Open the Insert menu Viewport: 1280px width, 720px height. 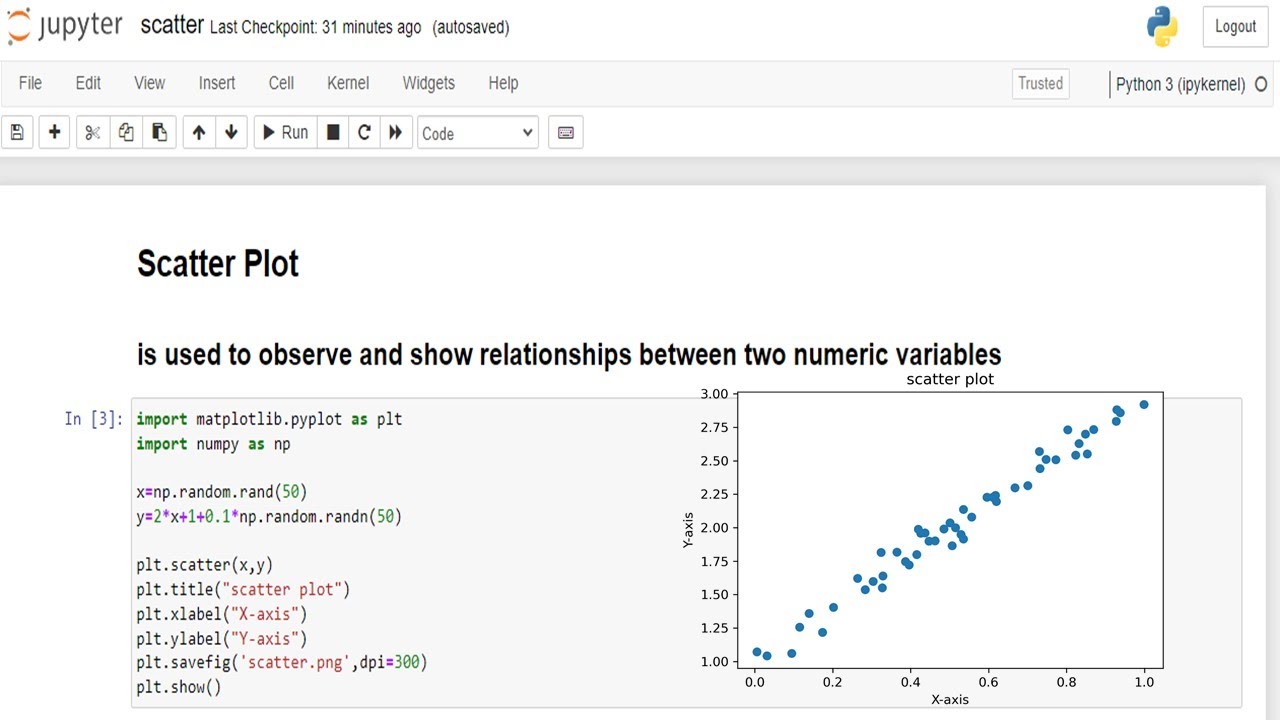coord(217,83)
